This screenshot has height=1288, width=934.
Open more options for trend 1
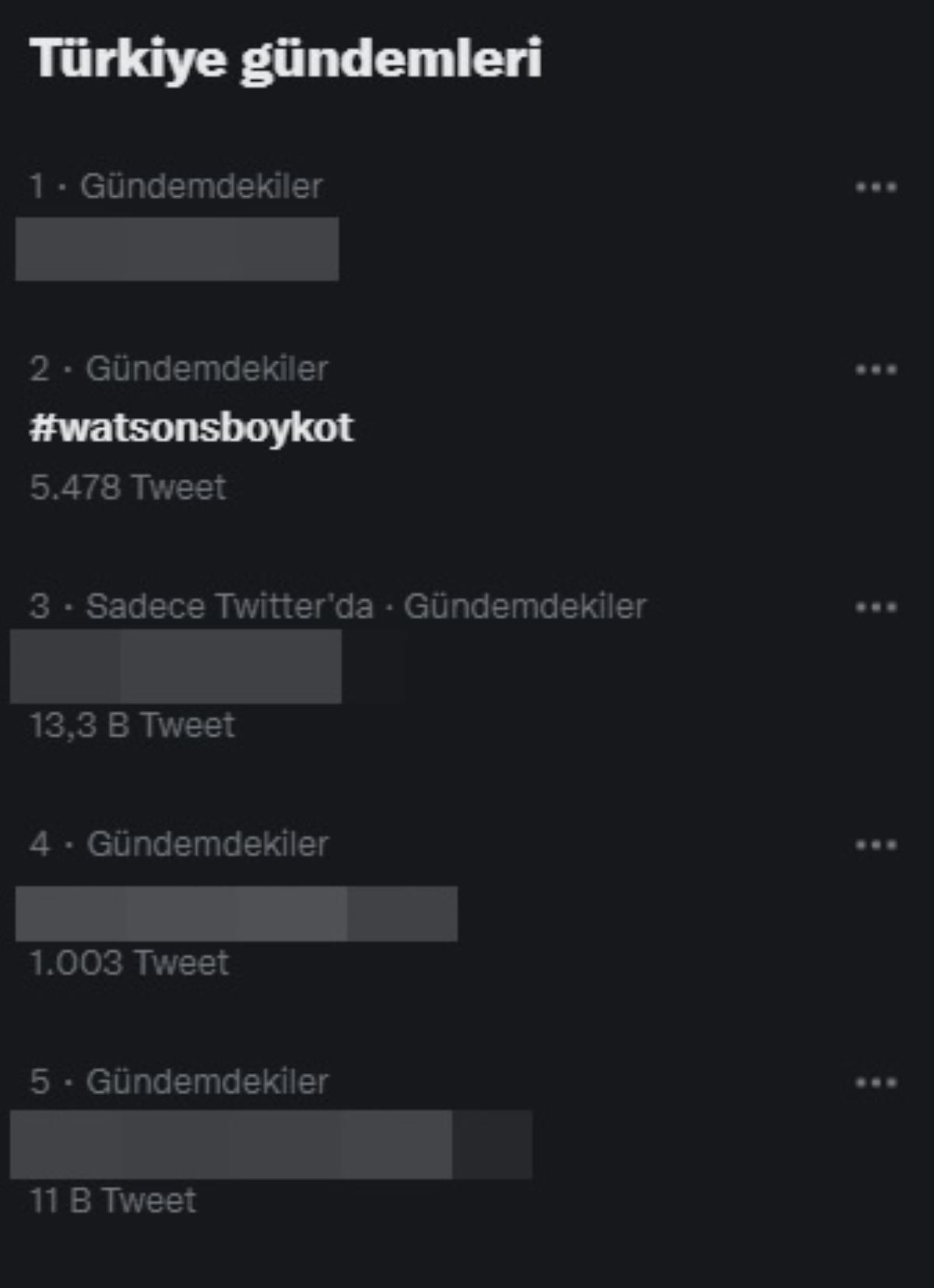point(876,187)
